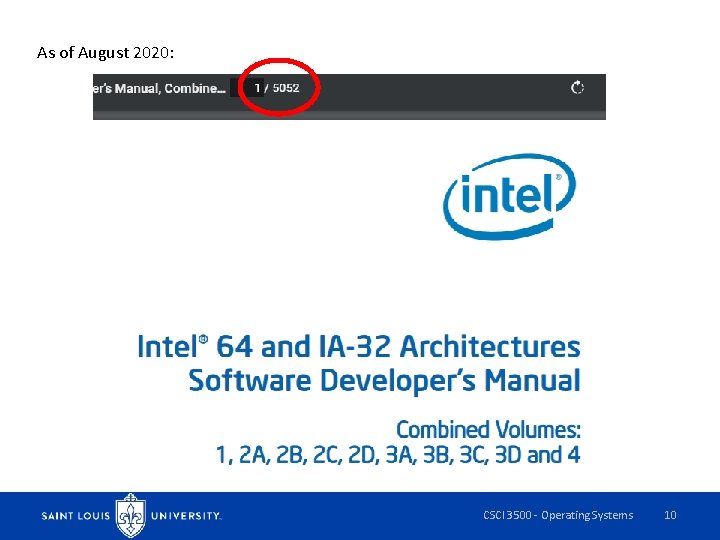Click the page number field showing 1
The height and width of the screenshot is (540, 720).
(248, 88)
